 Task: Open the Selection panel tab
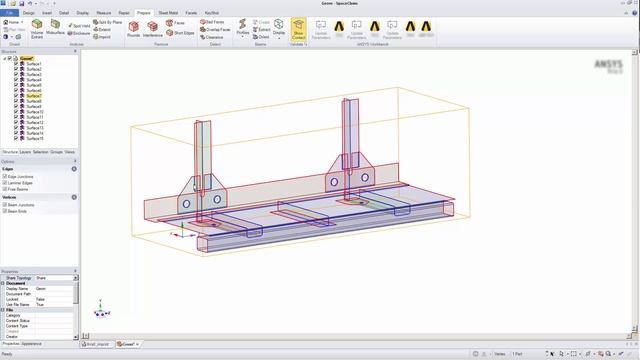point(40,152)
